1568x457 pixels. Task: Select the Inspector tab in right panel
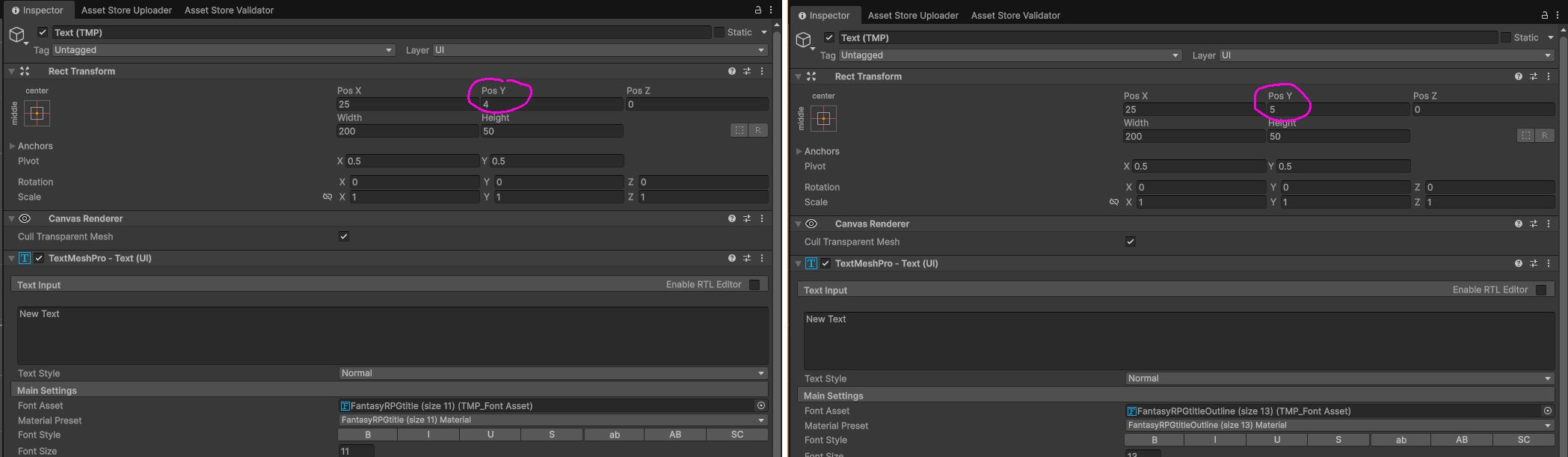(x=824, y=15)
